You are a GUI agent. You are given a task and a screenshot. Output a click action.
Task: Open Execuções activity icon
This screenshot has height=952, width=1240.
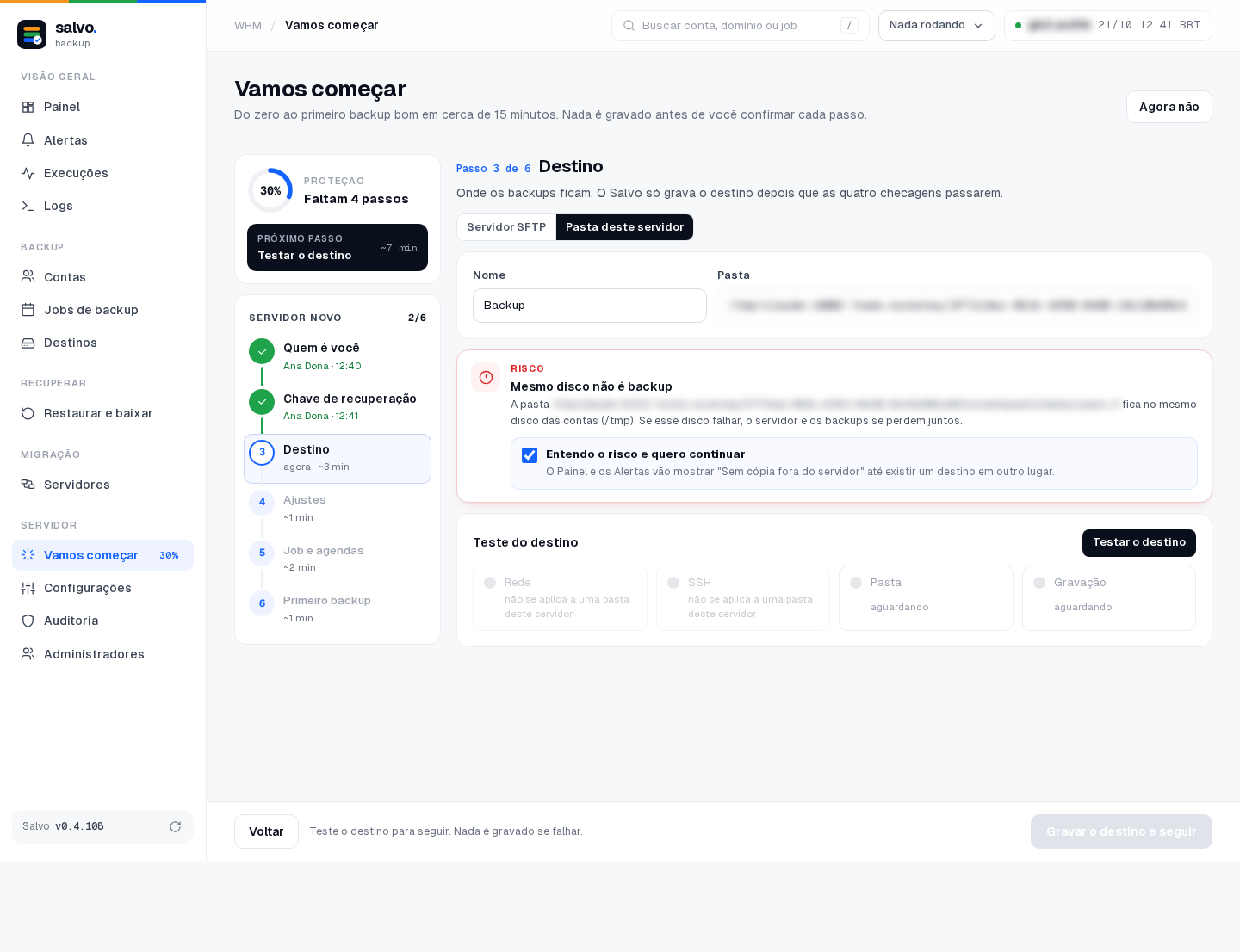coord(28,173)
